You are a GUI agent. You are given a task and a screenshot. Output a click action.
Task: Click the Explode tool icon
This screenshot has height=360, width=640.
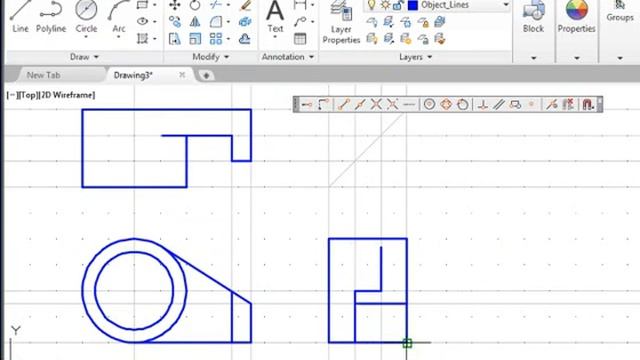(245, 22)
